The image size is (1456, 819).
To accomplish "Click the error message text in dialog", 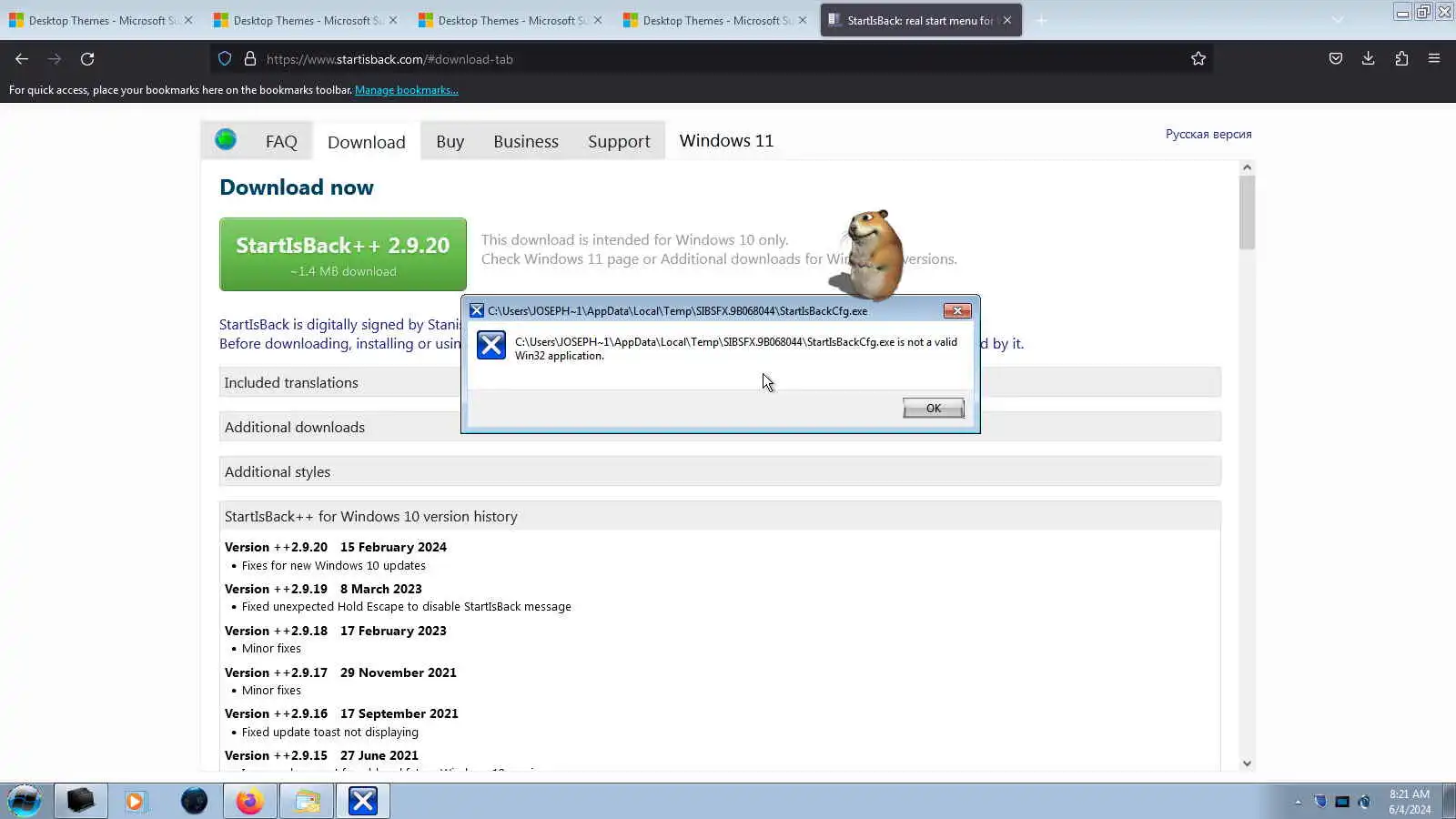I will pos(735,349).
